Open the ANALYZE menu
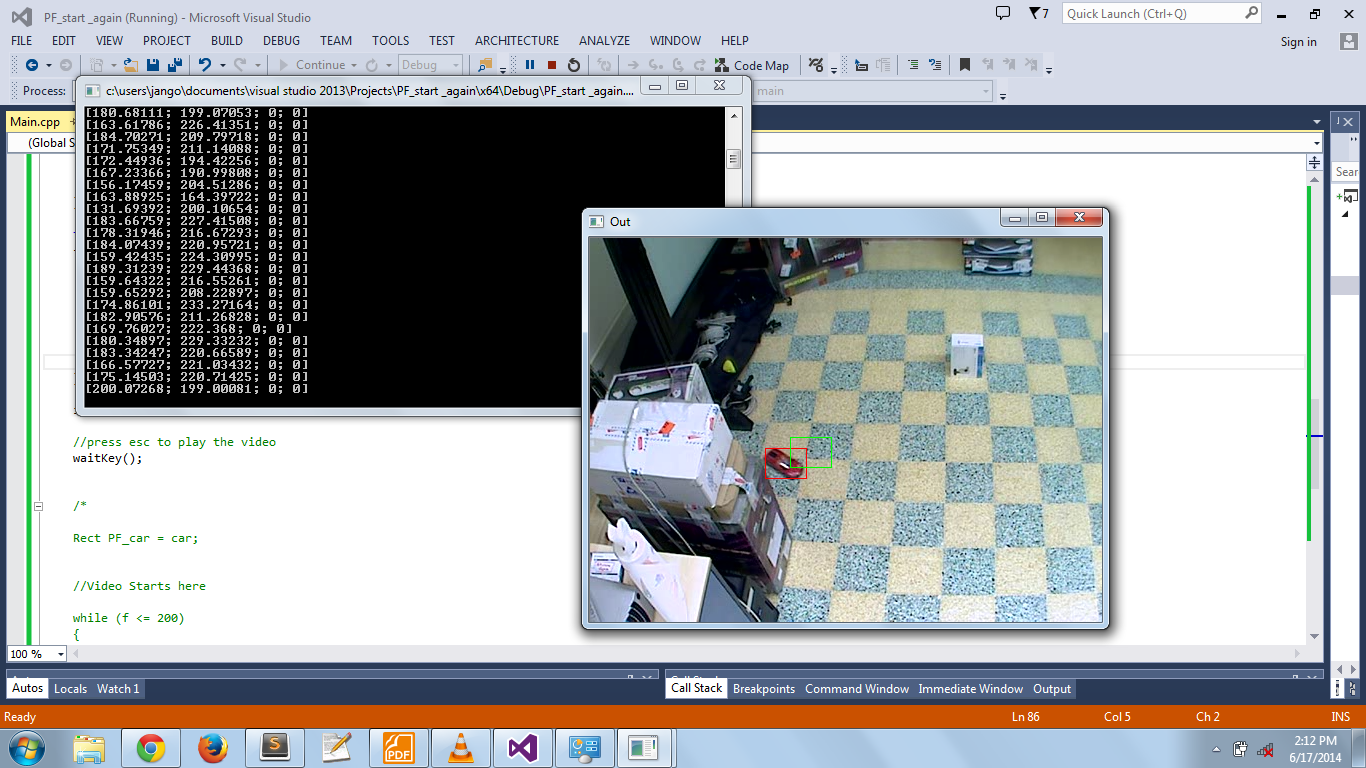Screen dimensions: 1366x768 [x=604, y=41]
